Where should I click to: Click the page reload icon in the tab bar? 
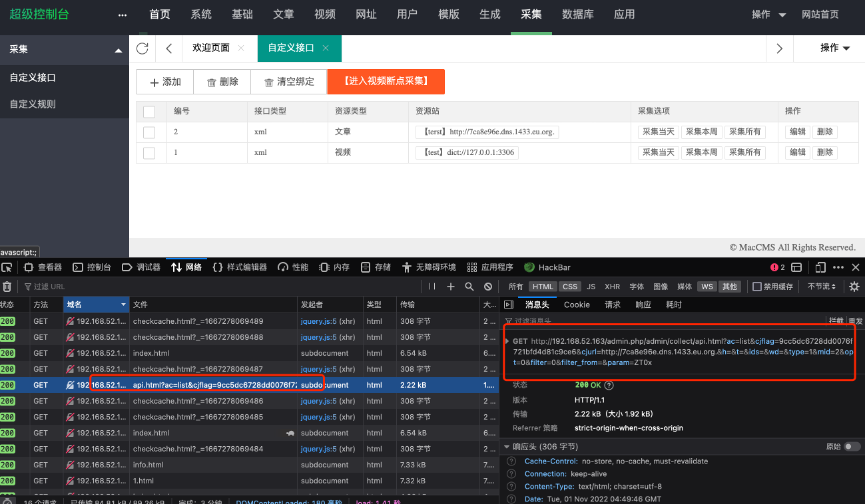(x=142, y=49)
